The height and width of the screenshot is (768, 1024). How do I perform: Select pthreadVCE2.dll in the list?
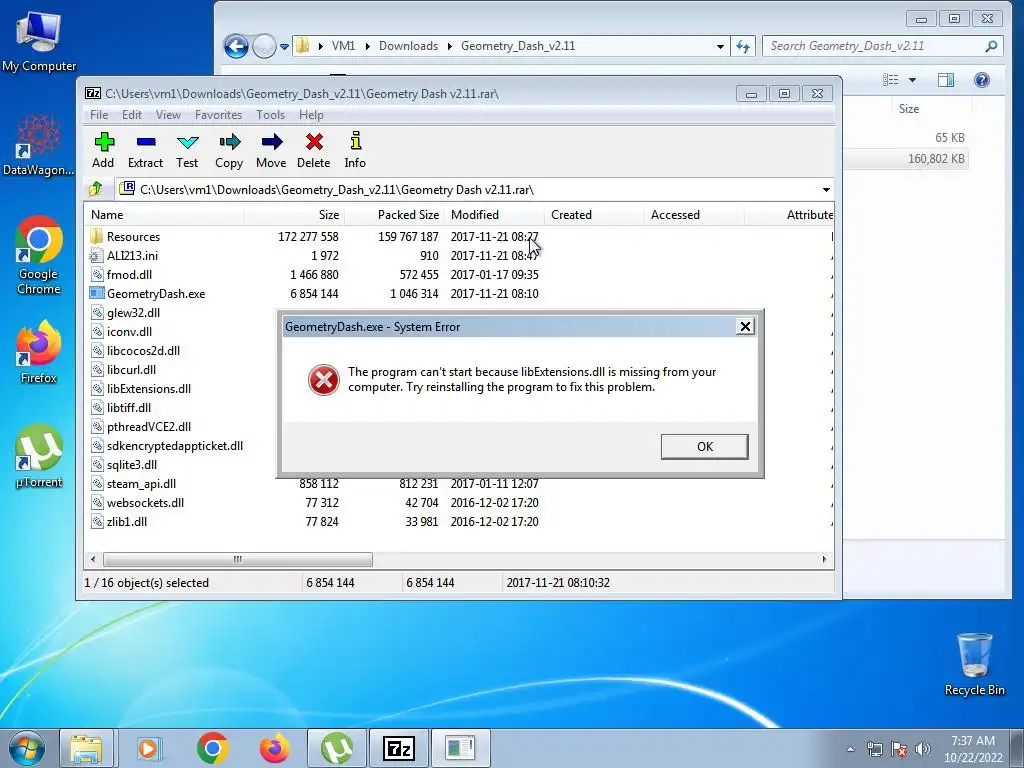(x=149, y=426)
